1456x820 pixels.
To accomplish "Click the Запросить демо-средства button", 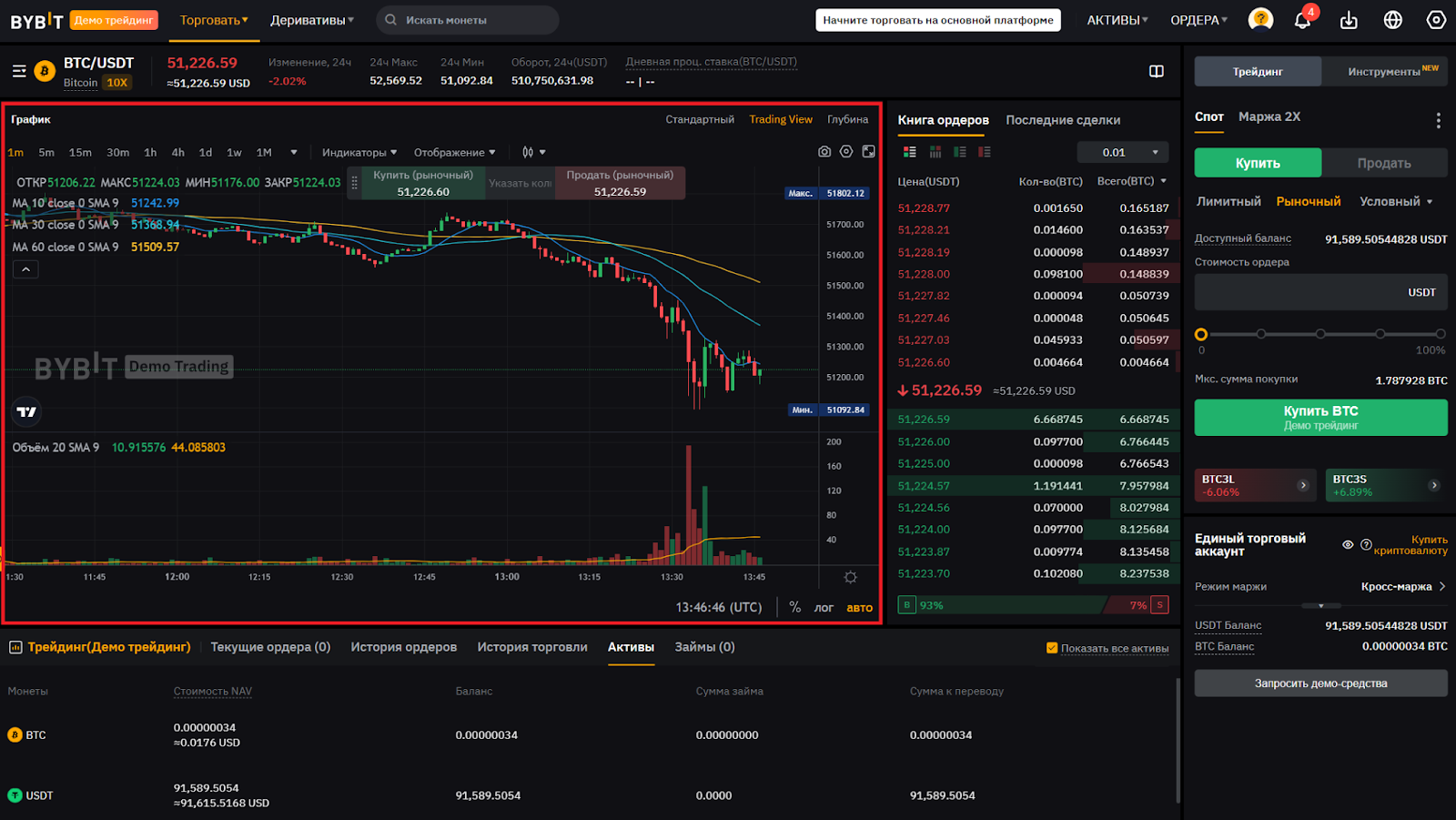I will (1320, 683).
